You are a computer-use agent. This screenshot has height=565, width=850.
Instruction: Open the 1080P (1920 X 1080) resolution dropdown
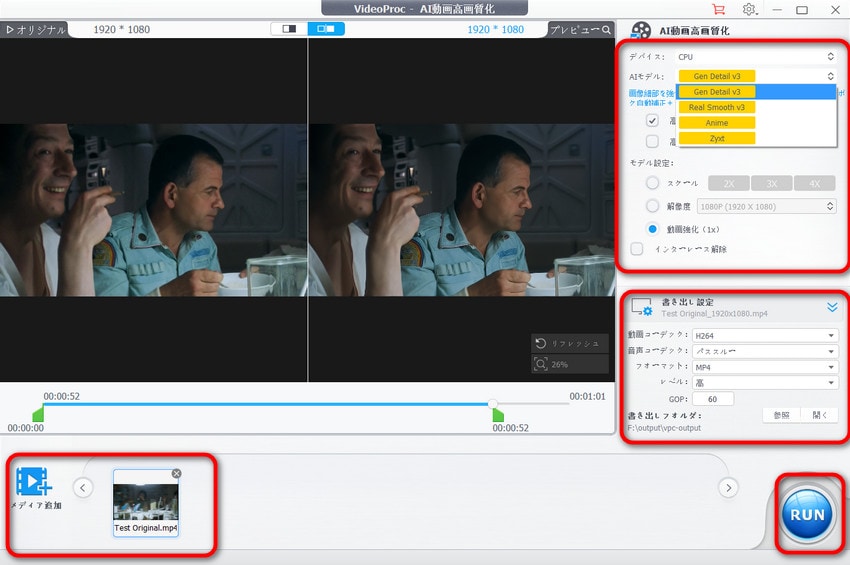pos(766,206)
